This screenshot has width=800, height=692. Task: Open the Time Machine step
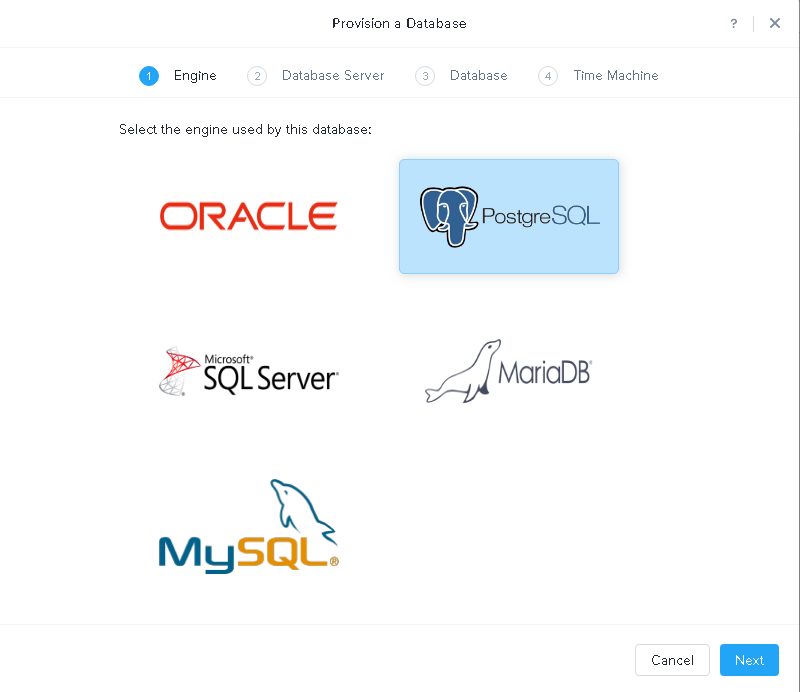click(x=616, y=76)
